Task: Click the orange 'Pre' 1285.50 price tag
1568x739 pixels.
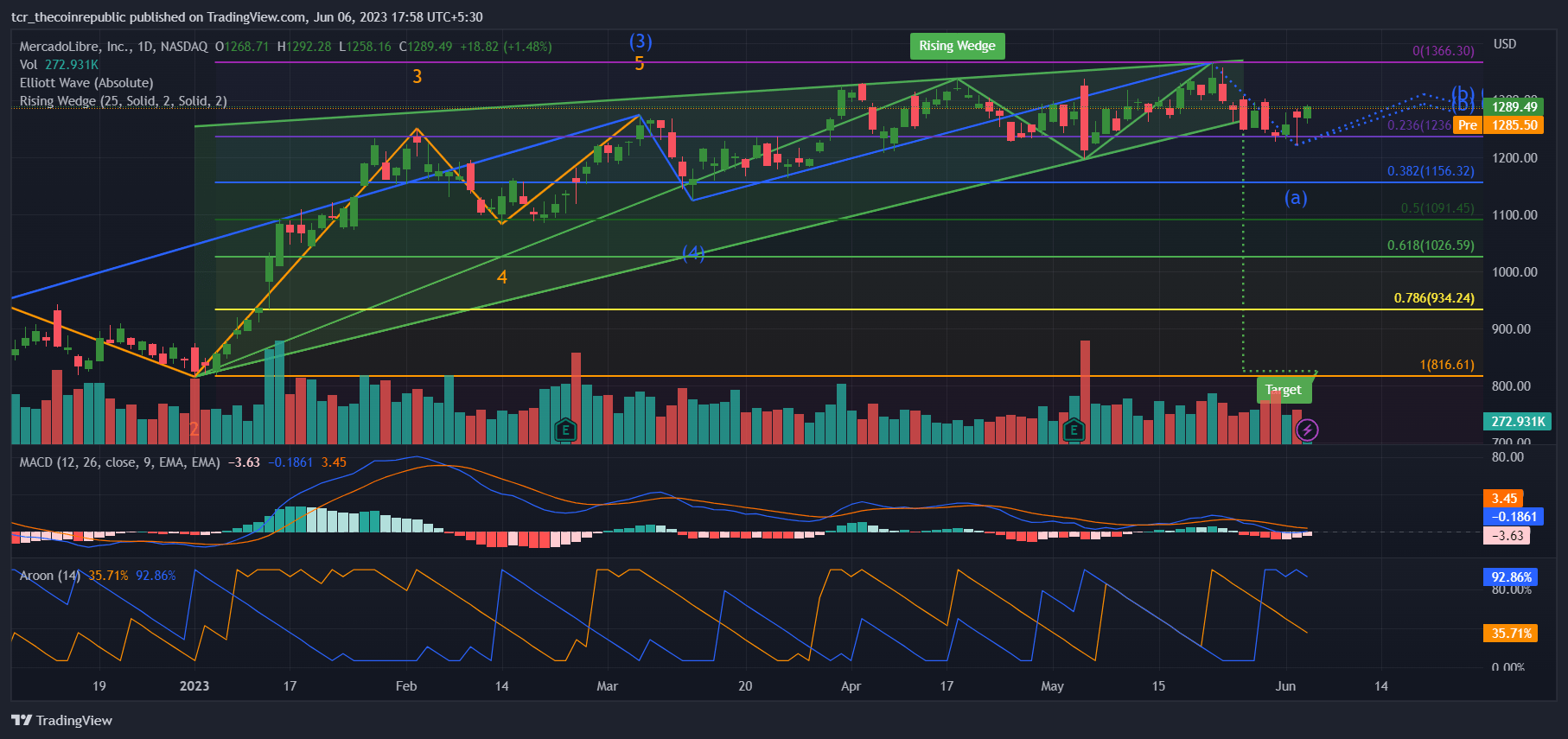Action: [1498, 125]
